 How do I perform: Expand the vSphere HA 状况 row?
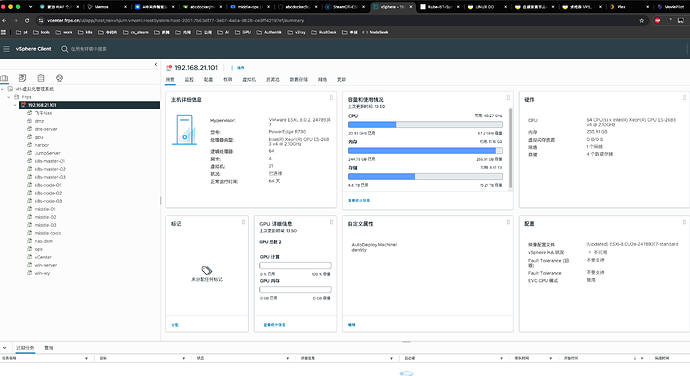tap(590, 252)
